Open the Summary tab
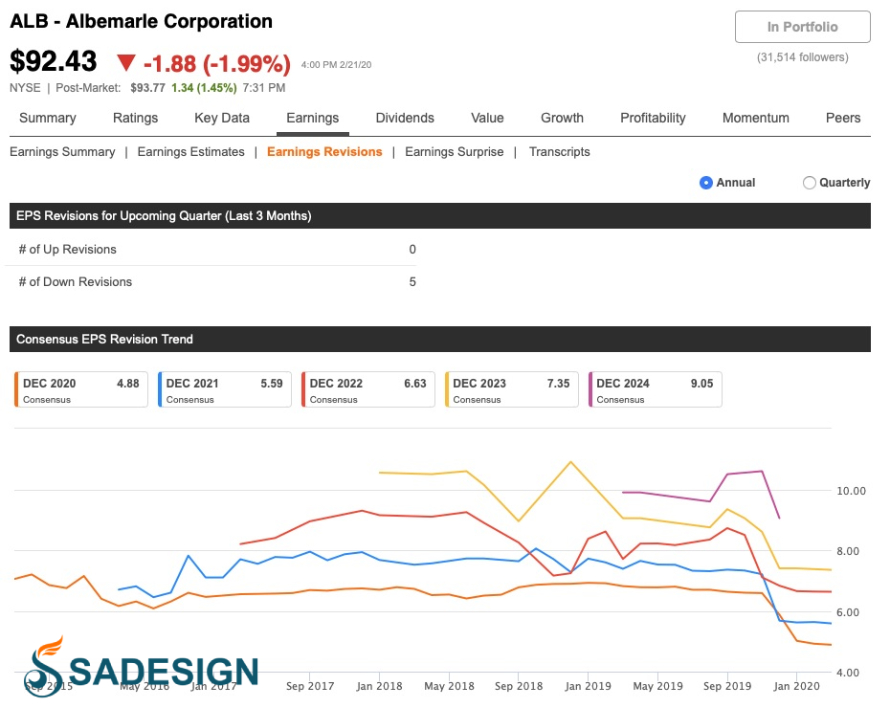890x708 pixels. pyautogui.click(x=48, y=118)
